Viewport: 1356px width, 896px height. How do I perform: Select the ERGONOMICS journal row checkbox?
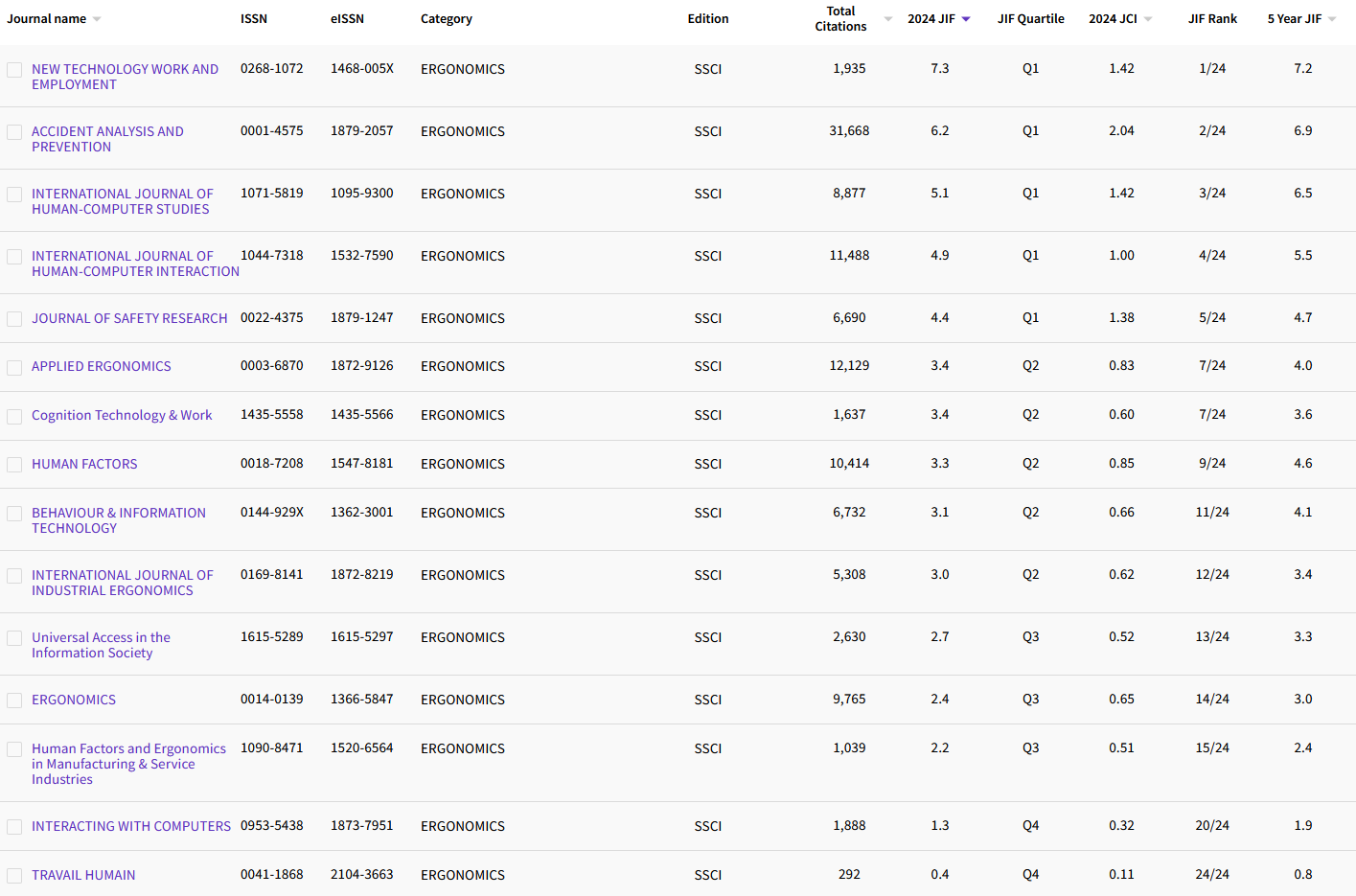tap(14, 701)
